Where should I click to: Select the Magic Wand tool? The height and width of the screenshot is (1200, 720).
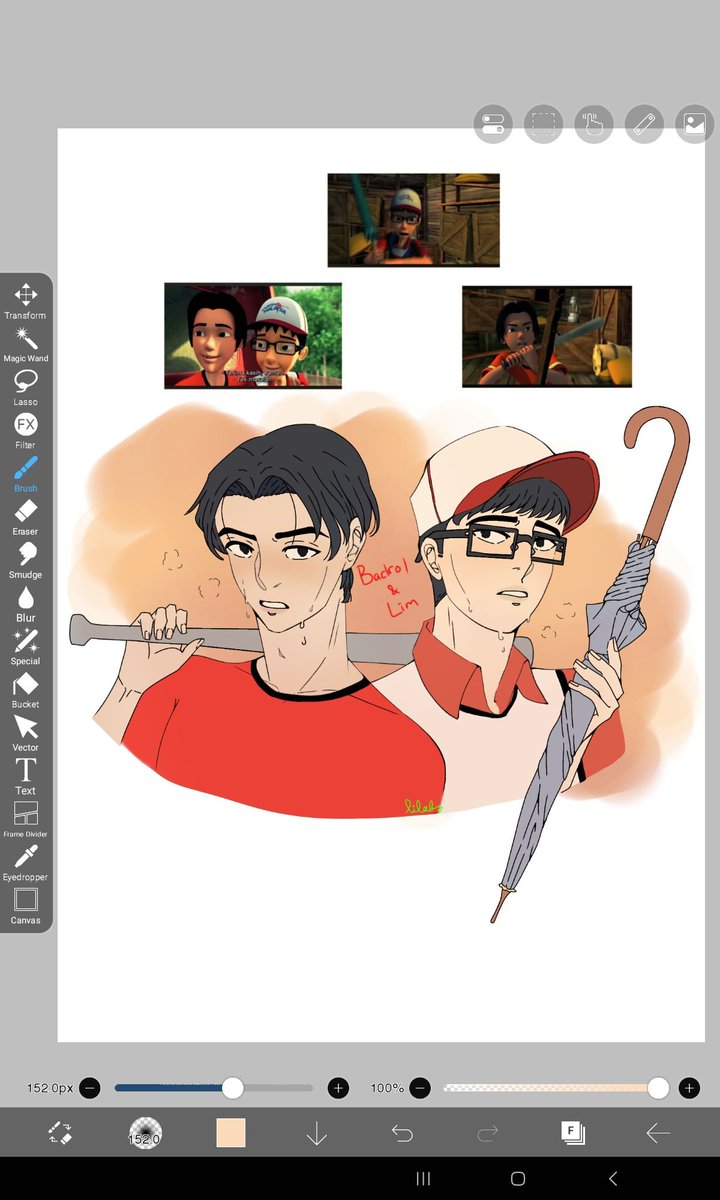click(x=25, y=344)
